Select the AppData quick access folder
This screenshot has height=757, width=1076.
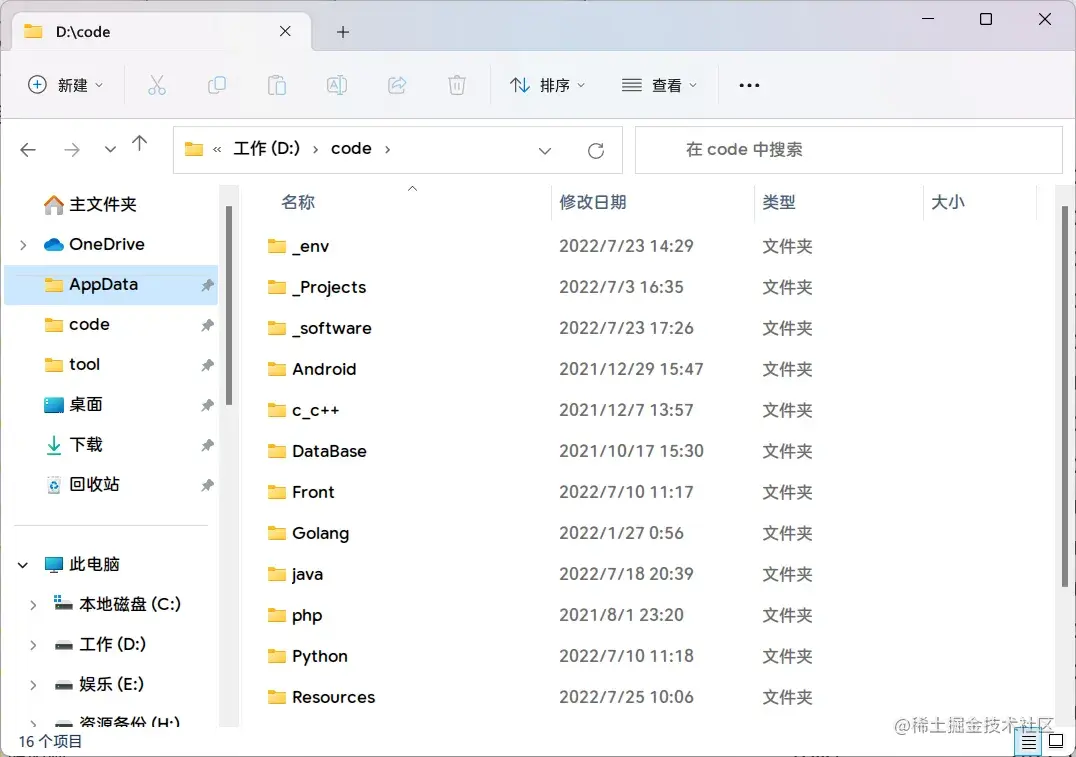(111, 284)
